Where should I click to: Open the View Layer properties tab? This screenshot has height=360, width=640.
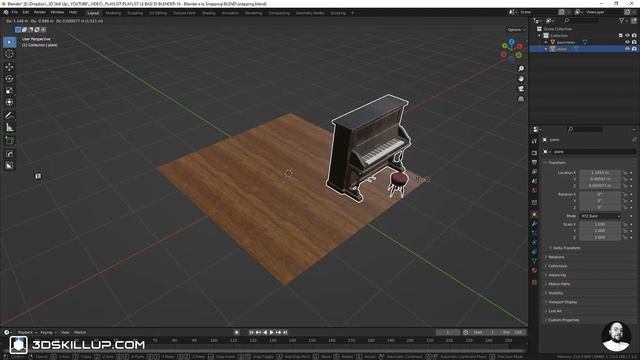click(x=534, y=172)
